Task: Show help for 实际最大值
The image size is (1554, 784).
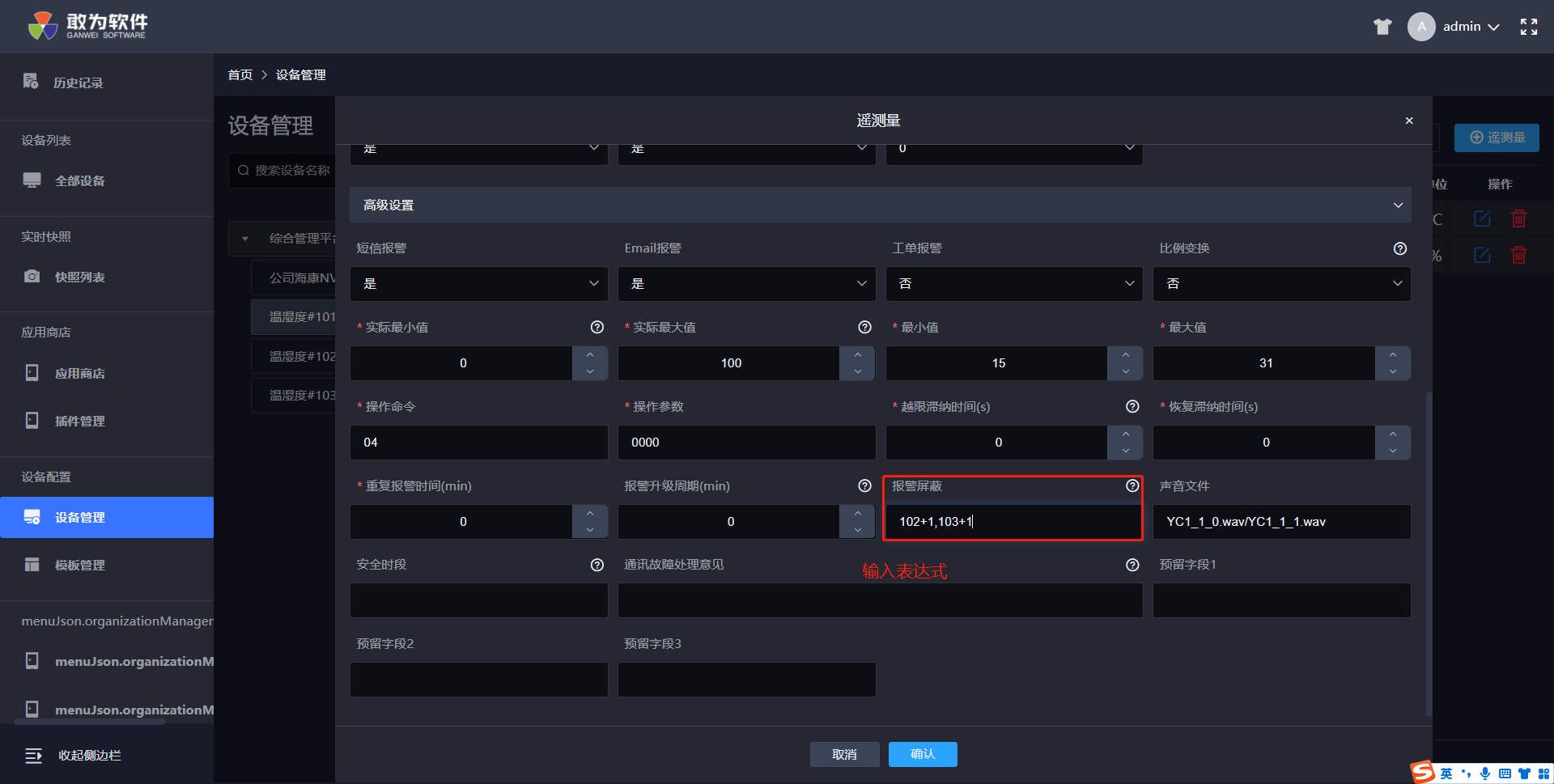Action: (864, 327)
